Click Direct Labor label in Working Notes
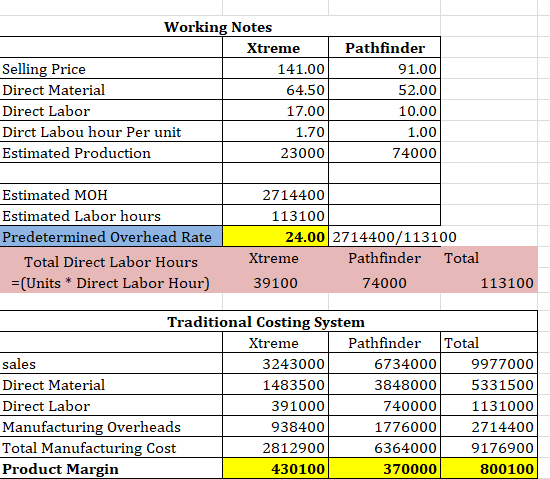The image size is (550, 479). click(111, 110)
